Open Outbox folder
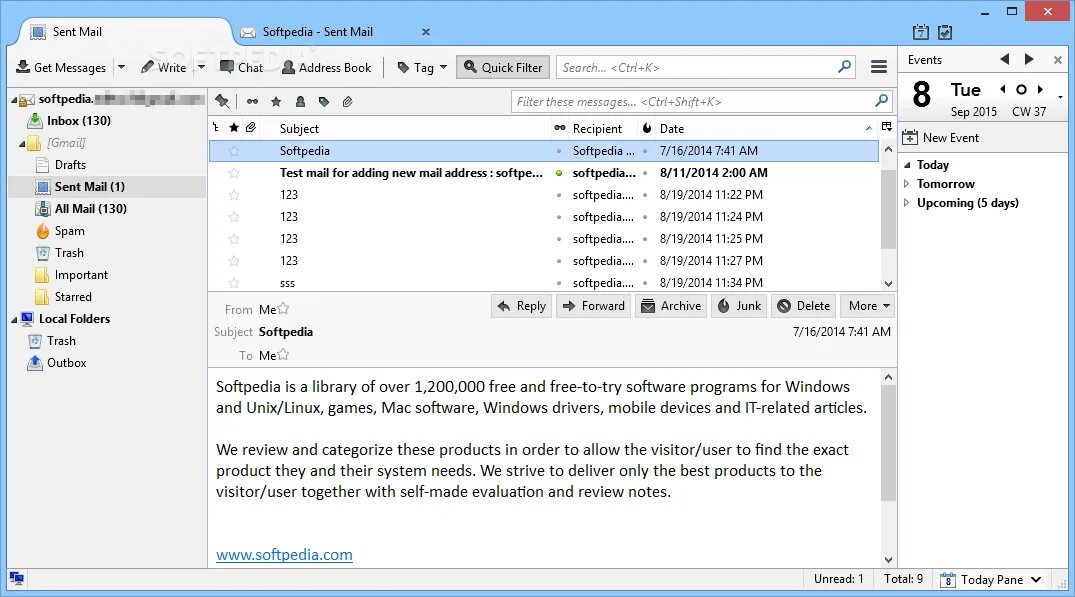The width and height of the screenshot is (1075, 597). coord(67,363)
